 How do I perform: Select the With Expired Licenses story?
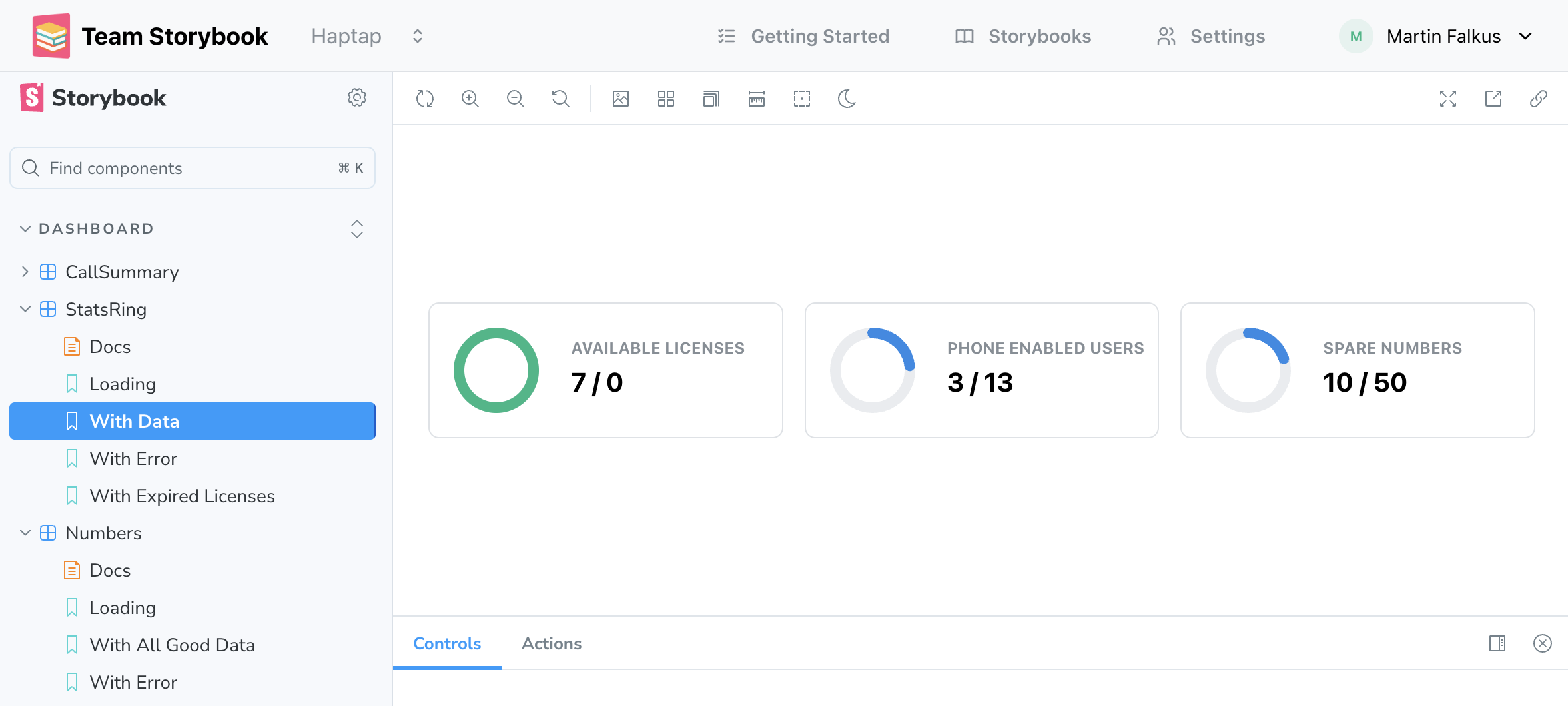pyautogui.click(x=182, y=496)
